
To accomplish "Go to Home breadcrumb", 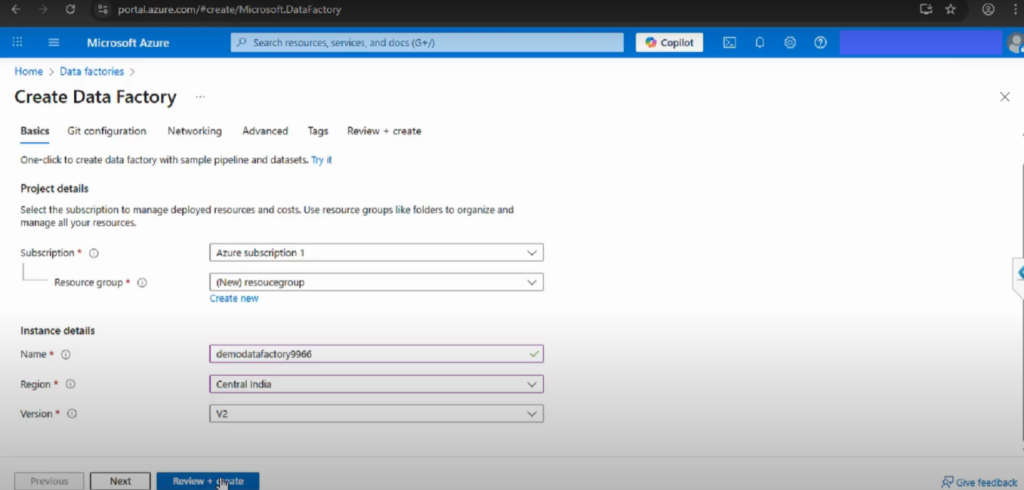I will tap(29, 71).
